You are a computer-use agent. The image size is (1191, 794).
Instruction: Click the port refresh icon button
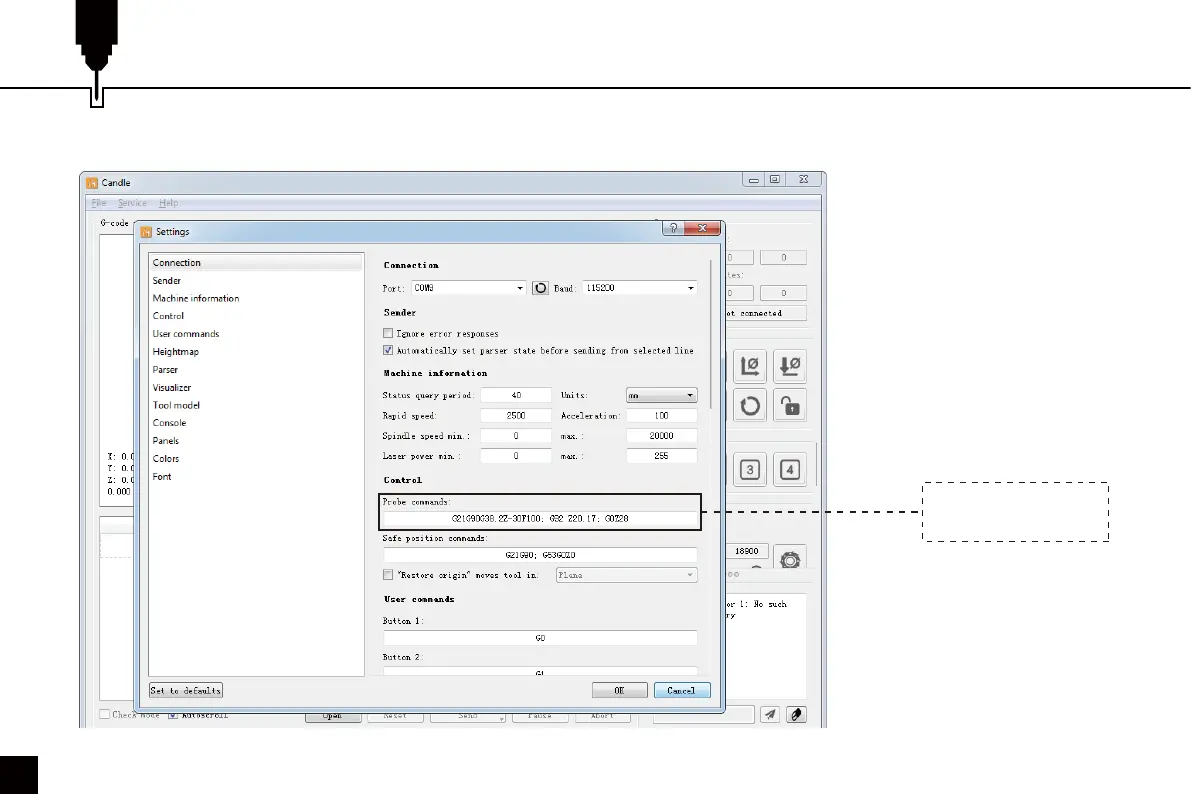tap(541, 288)
